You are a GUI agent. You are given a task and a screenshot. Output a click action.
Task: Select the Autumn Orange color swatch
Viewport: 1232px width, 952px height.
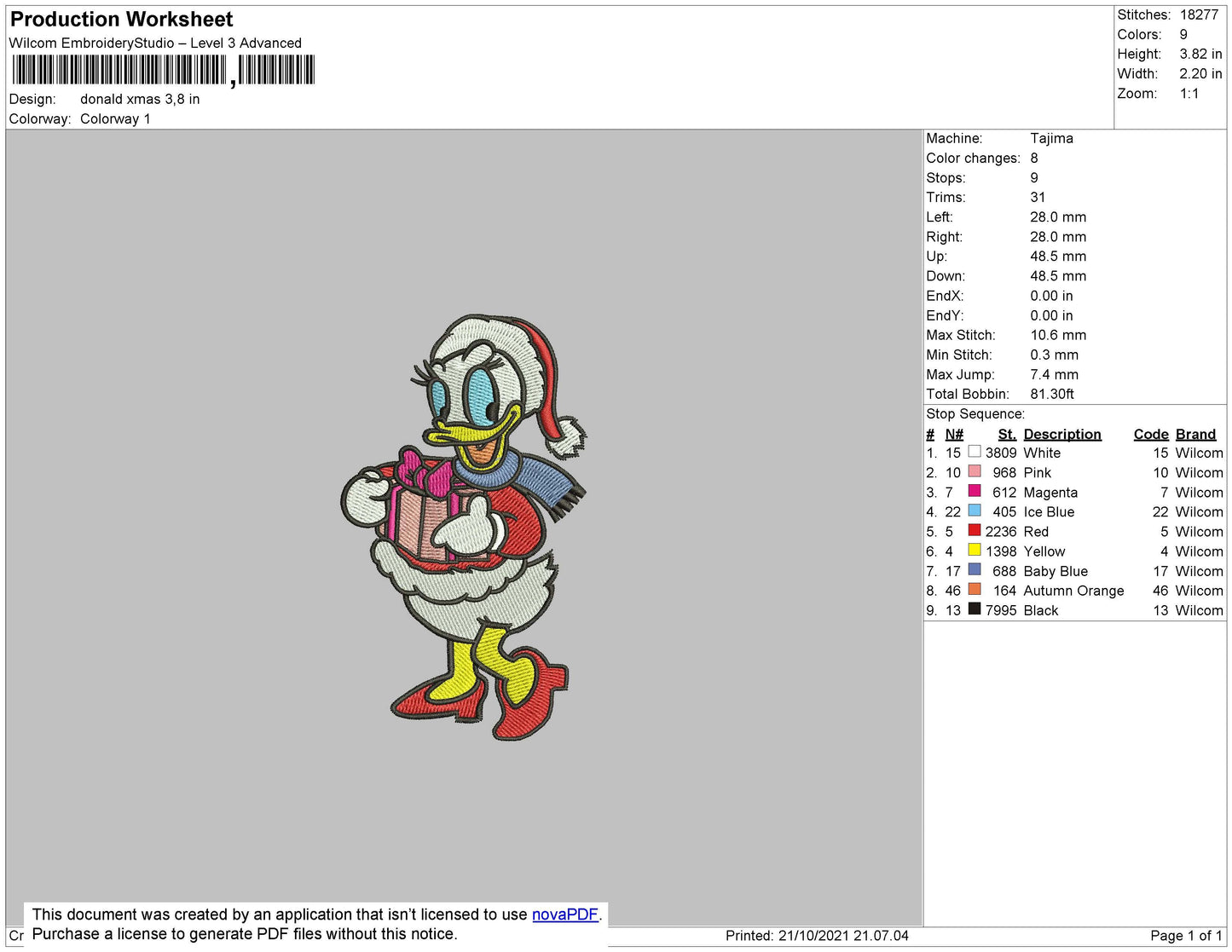pyautogui.click(x=975, y=589)
